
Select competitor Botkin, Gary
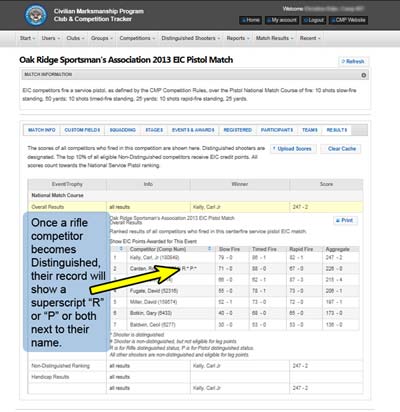[x=151, y=313]
